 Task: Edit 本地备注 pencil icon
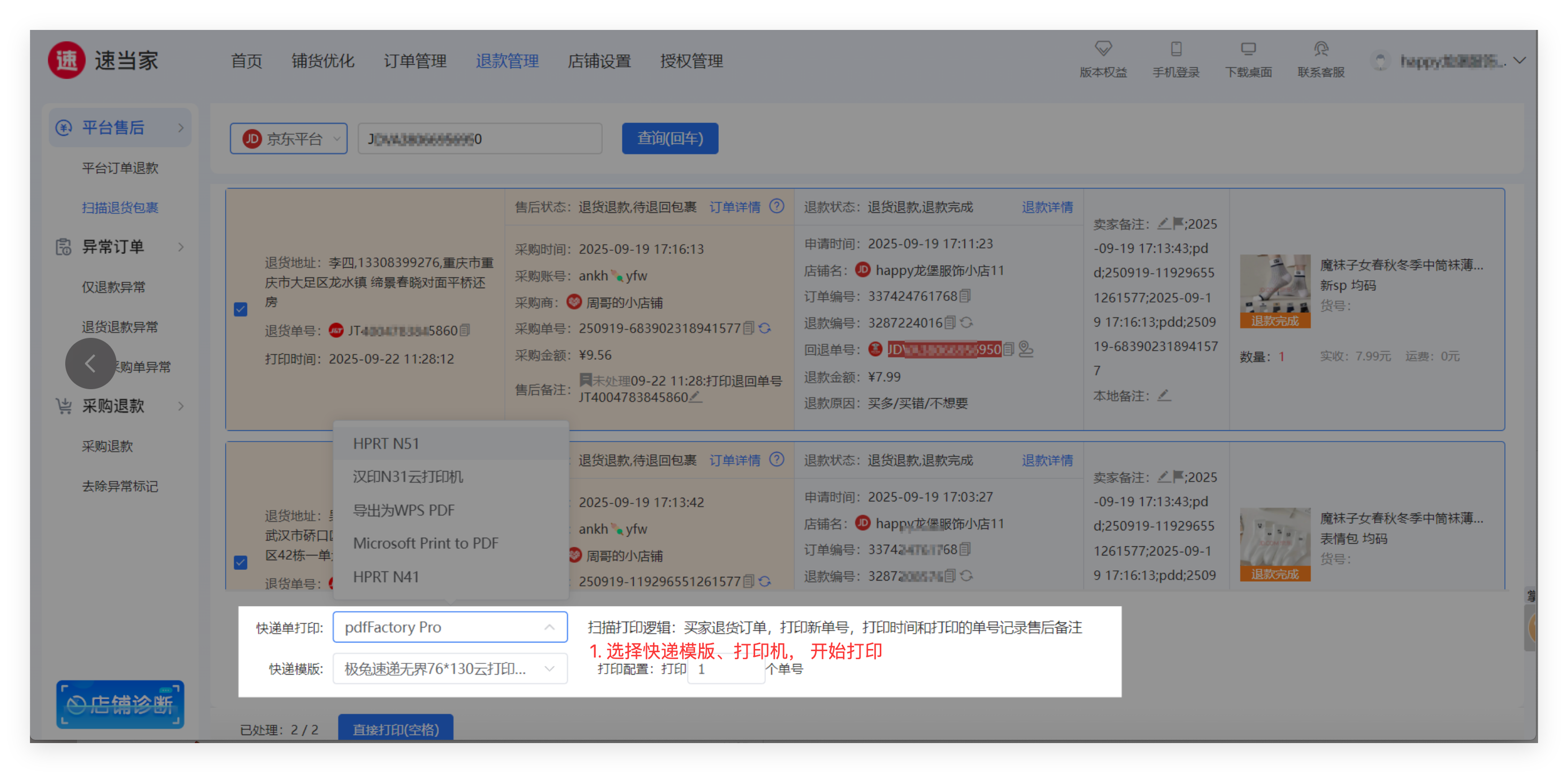tap(1164, 395)
